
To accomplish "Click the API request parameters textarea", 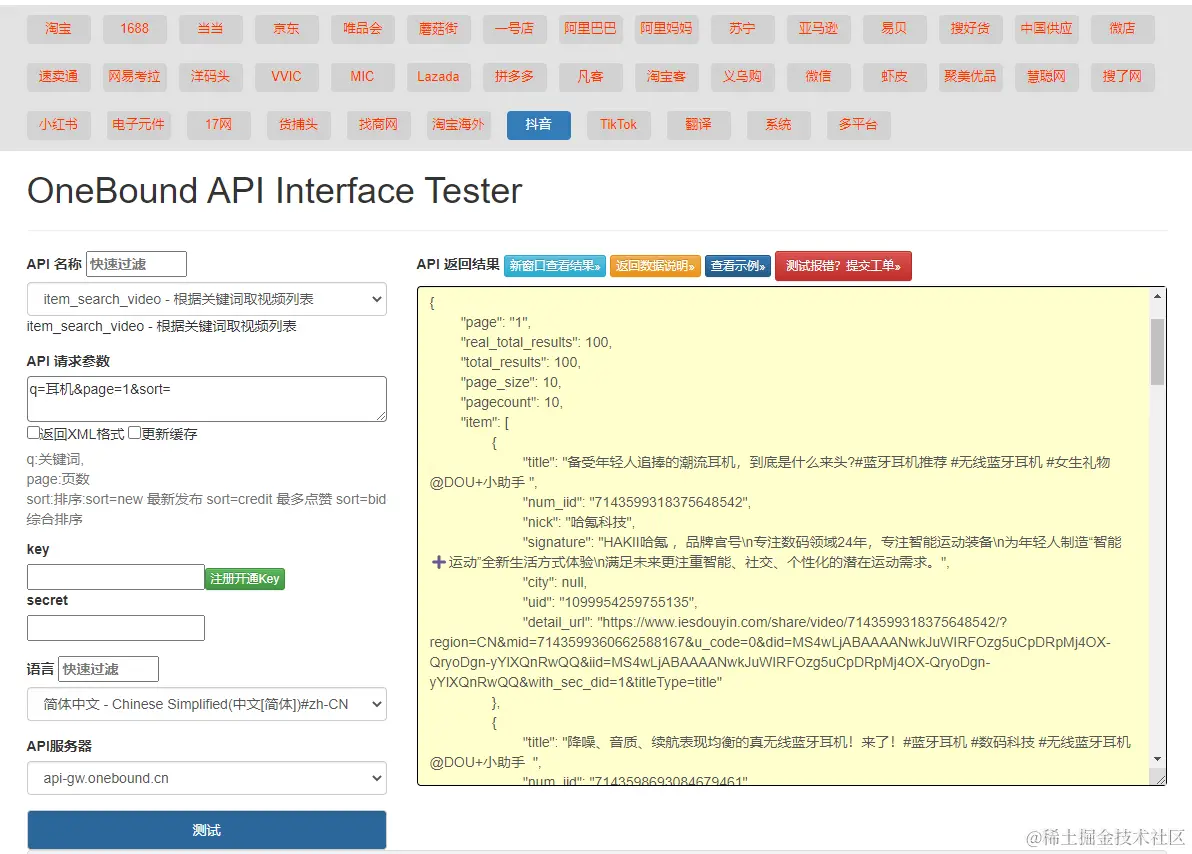I will [x=207, y=398].
